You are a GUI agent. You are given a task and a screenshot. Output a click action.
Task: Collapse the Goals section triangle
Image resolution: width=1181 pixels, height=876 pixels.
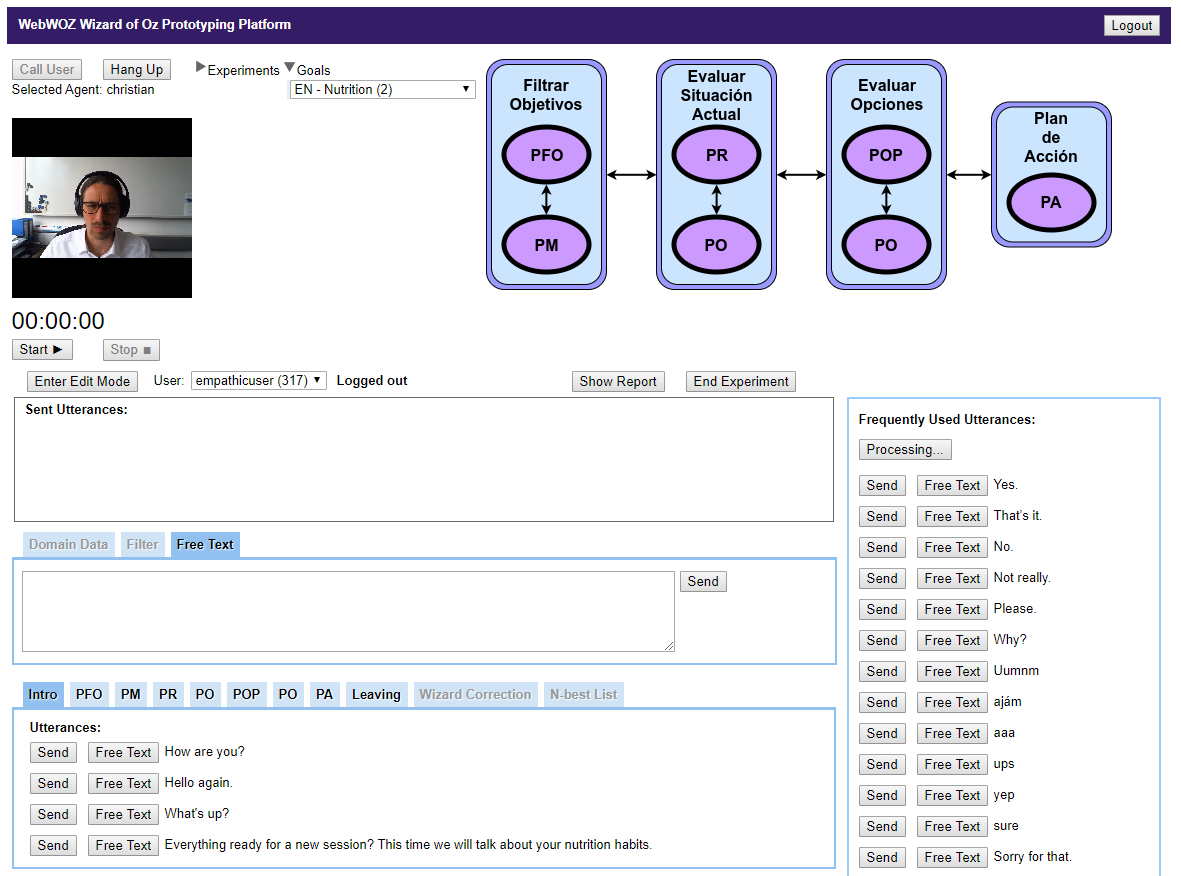coord(290,67)
